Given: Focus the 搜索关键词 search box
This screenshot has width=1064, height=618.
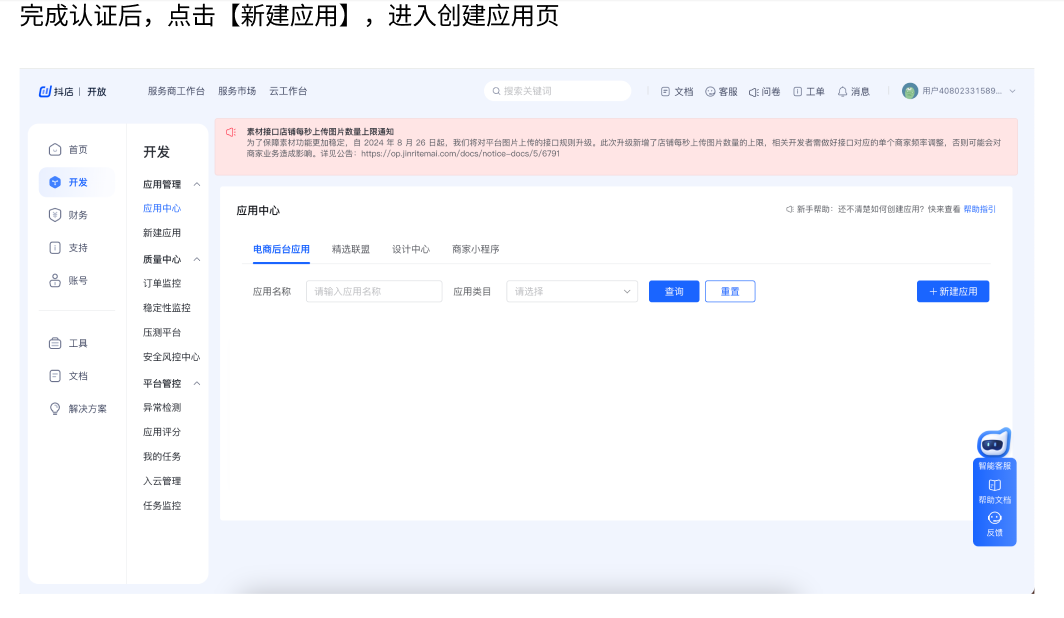Looking at the screenshot, I should pos(558,91).
